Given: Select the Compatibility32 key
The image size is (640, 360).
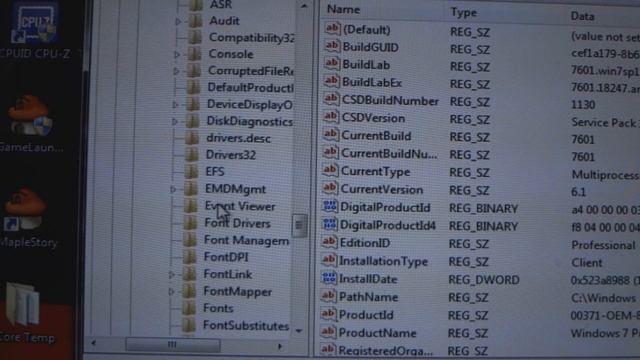Looking at the screenshot, I should point(251,38).
